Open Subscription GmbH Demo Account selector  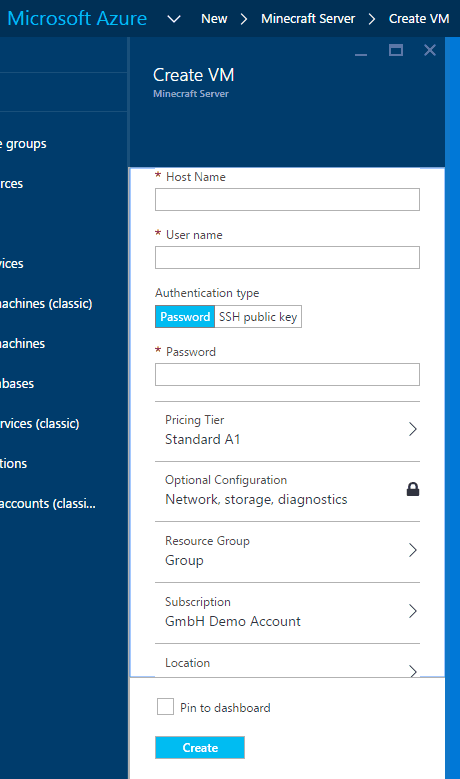click(287, 612)
